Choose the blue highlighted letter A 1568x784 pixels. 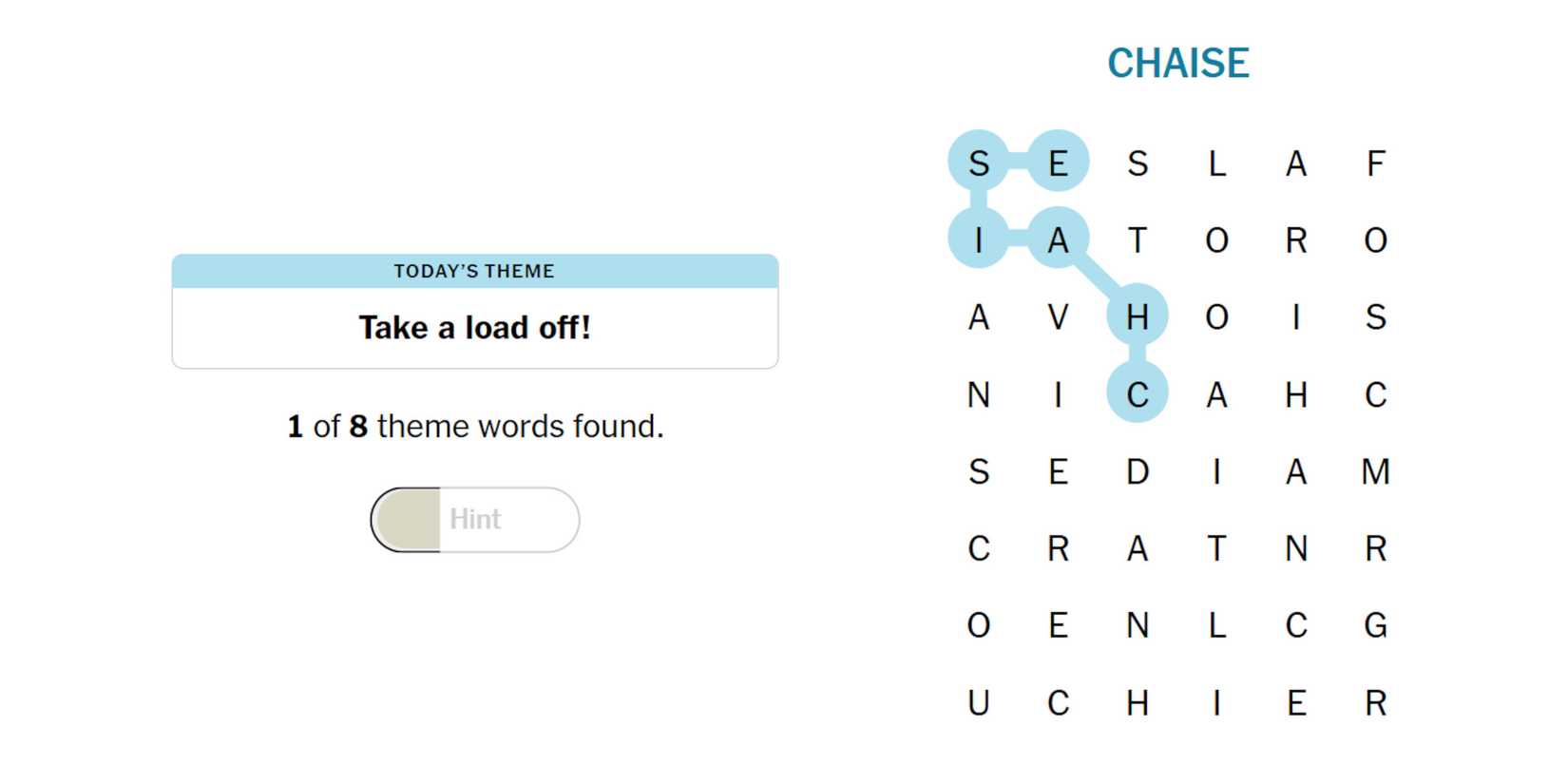pos(1058,240)
